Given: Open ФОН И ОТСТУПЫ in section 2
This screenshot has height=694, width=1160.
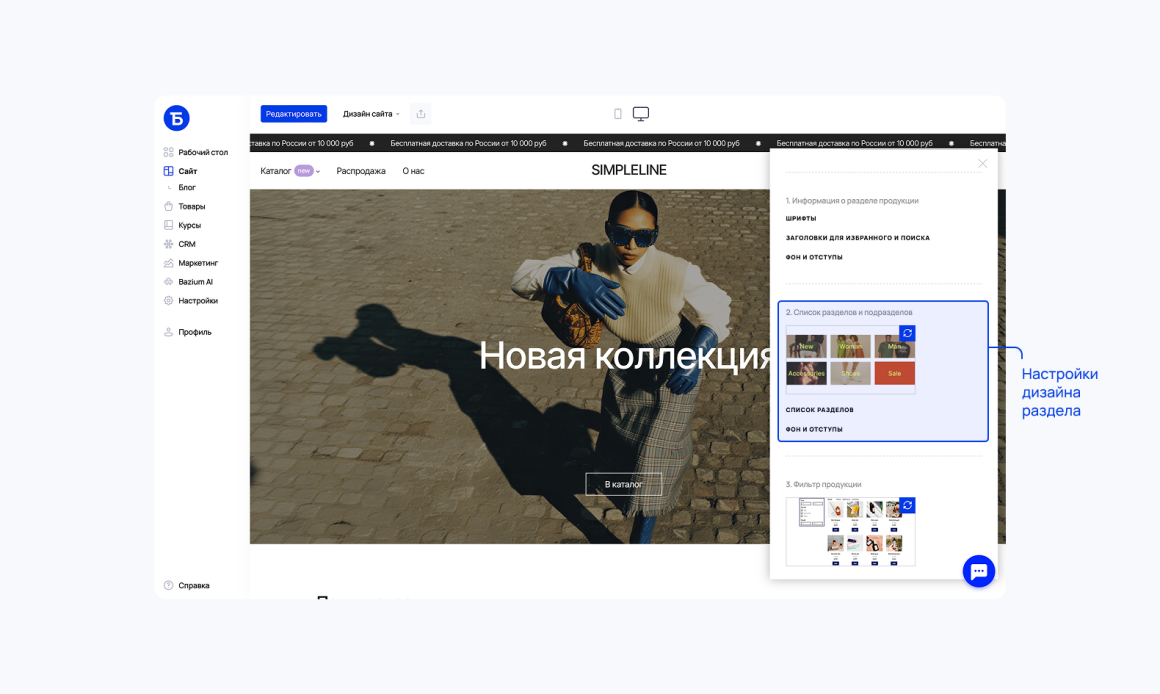Looking at the screenshot, I should (x=814, y=429).
